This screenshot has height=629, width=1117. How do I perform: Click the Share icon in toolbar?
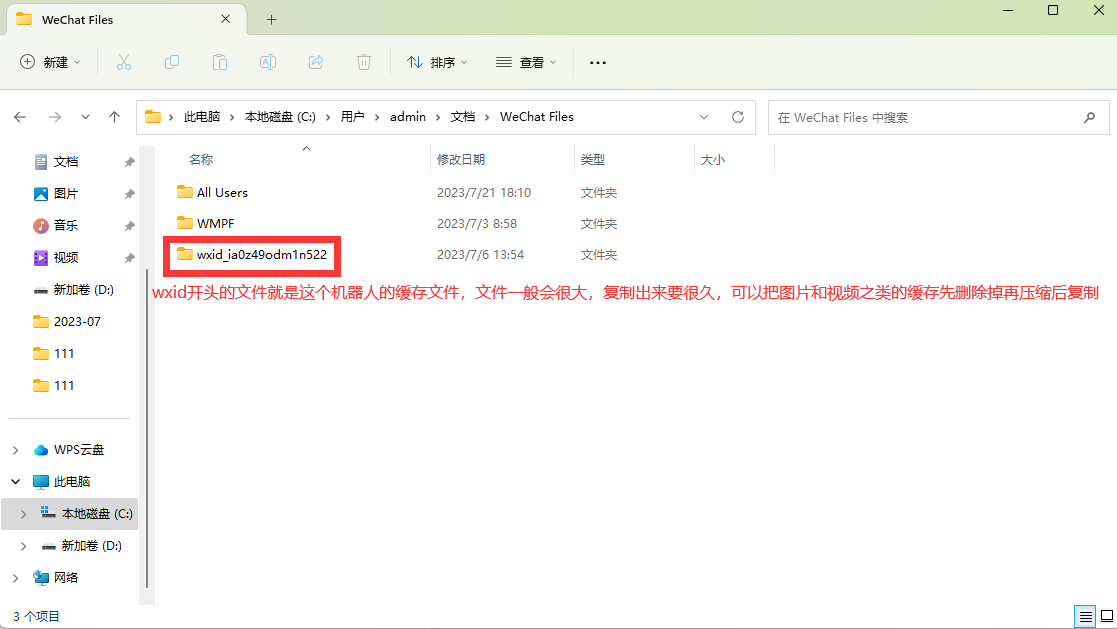(316, 62)
